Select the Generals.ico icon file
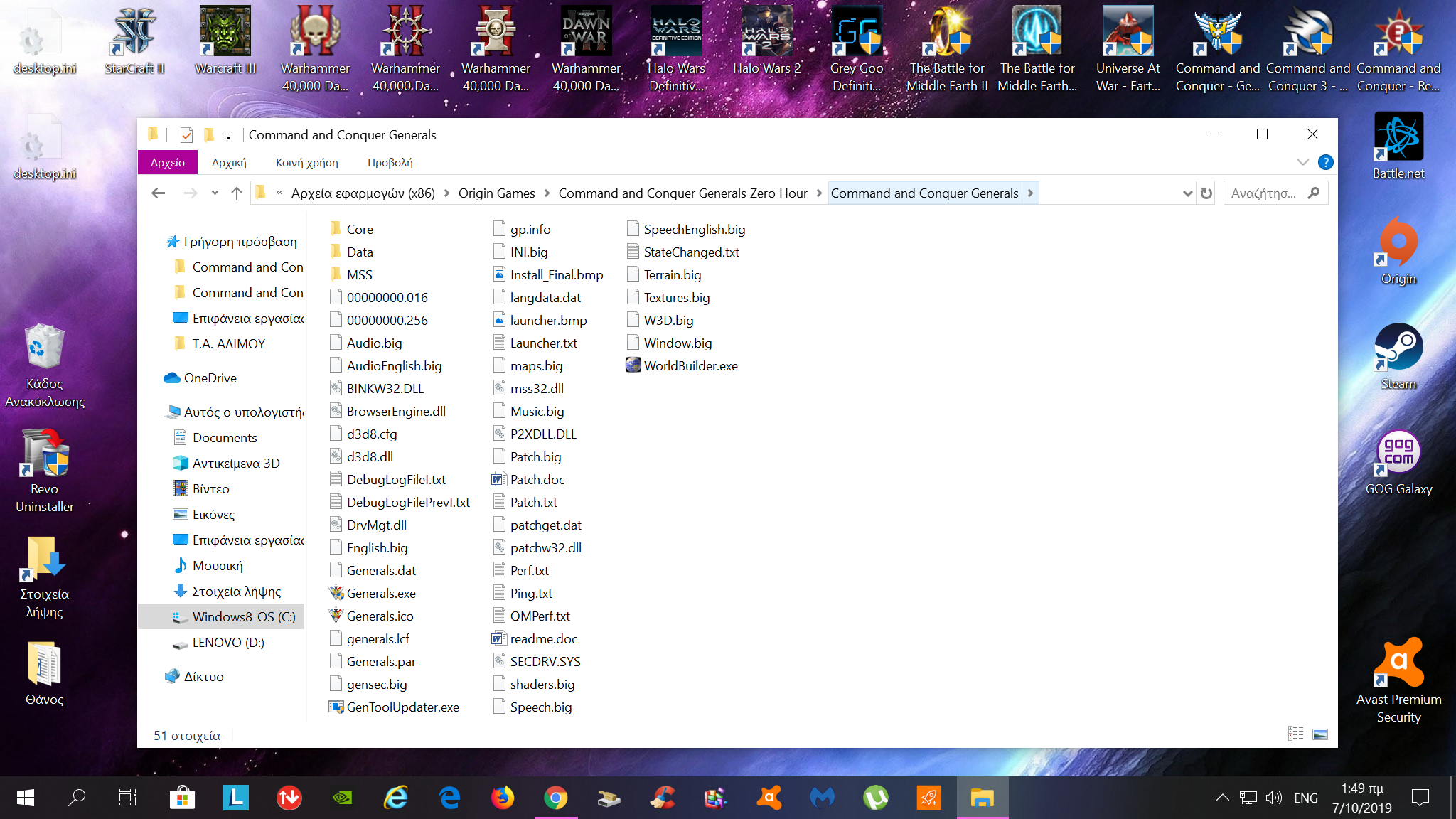 coord(371,616)
